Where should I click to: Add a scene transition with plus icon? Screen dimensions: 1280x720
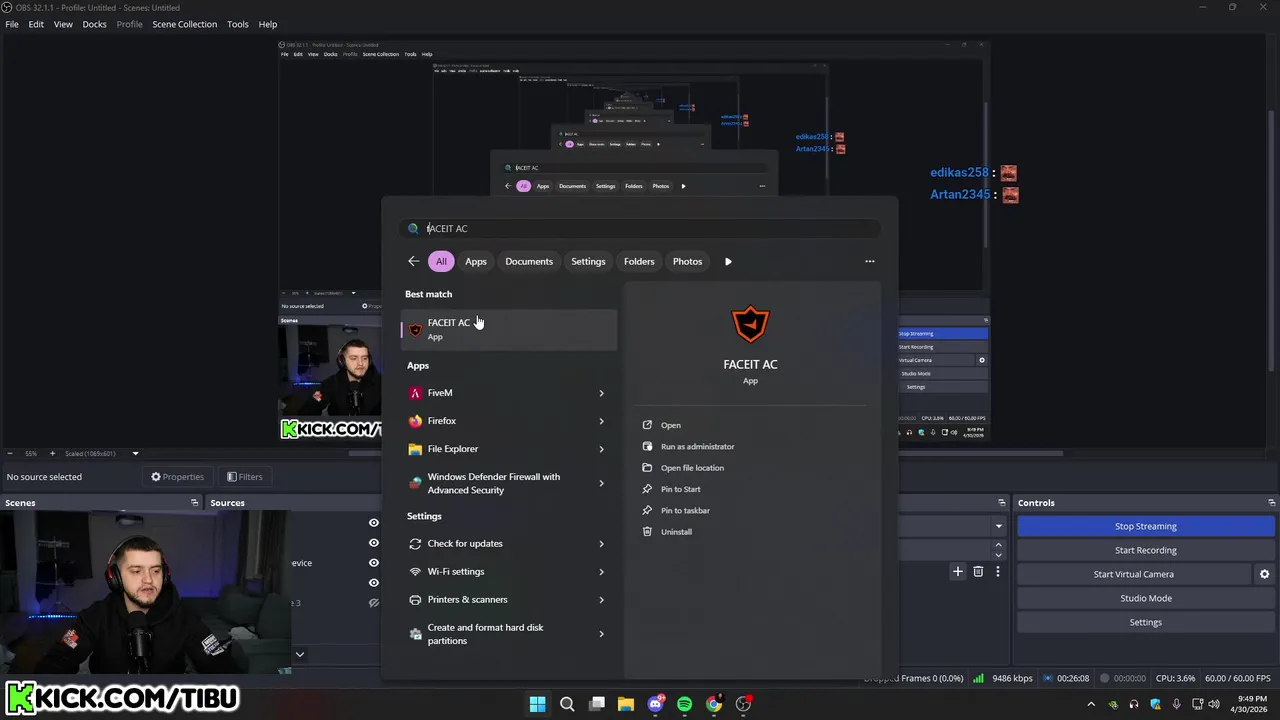coord(958,572)
